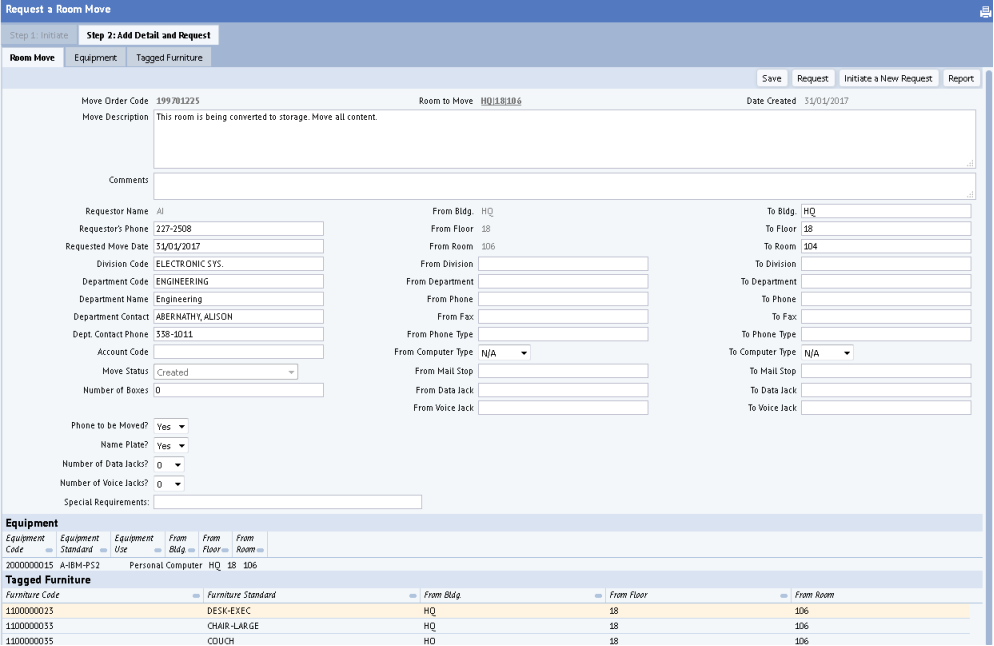Switch to the Tagged Furniture tab
Image resolution: width=994 pixels, height=646 pixels.
(169, 58)
